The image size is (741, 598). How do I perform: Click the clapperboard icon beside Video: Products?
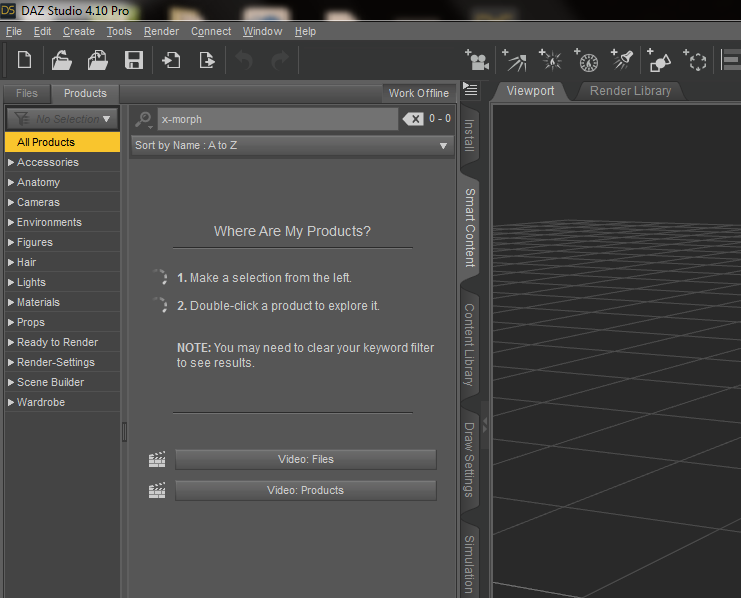tap(157, 491)
